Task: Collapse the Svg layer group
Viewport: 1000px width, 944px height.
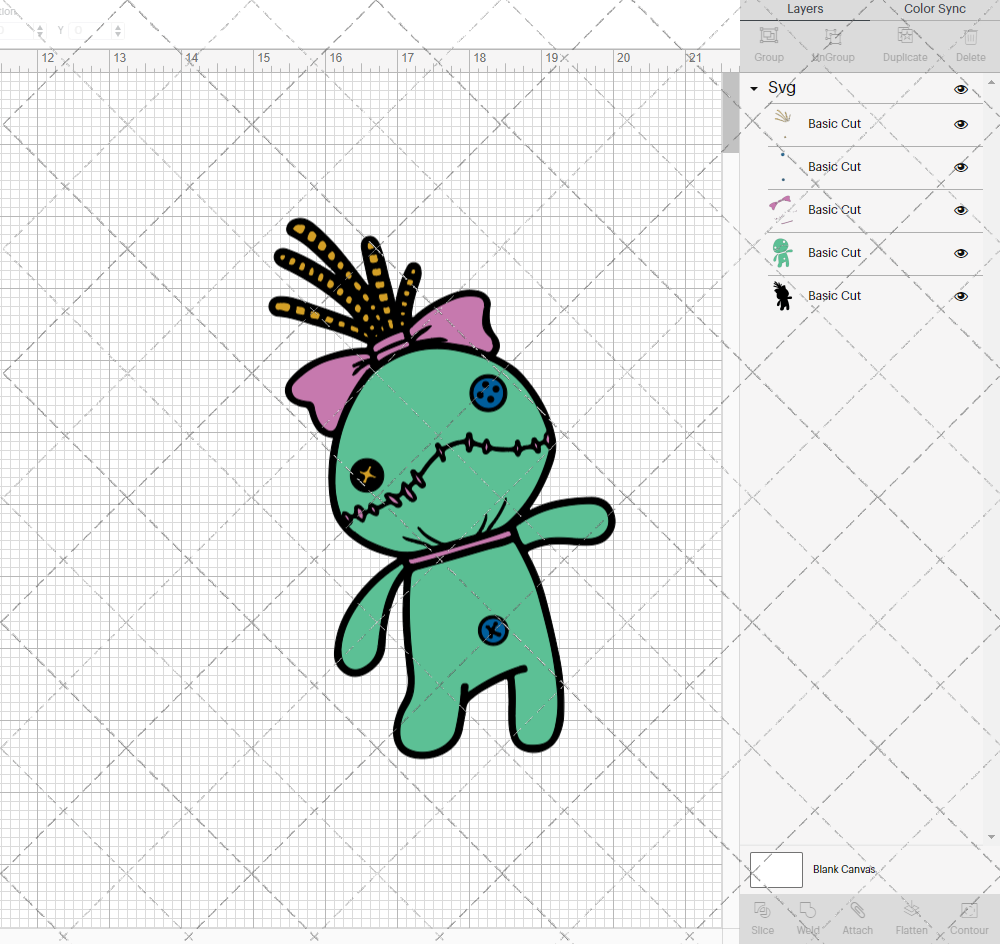Action: tap(754, 89)
